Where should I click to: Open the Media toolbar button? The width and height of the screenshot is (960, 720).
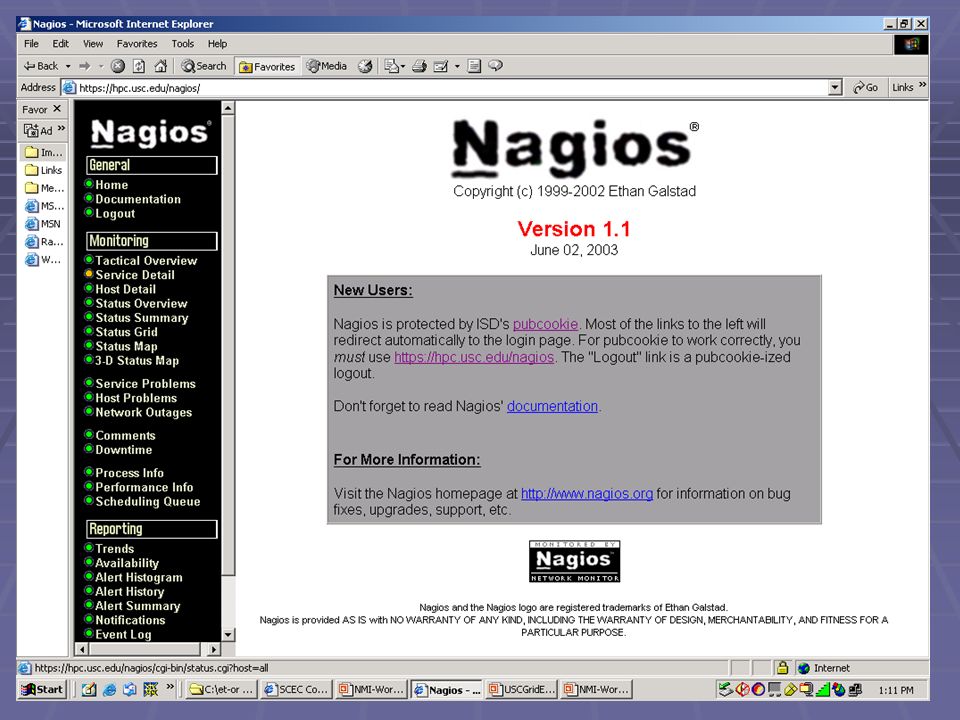327,66
